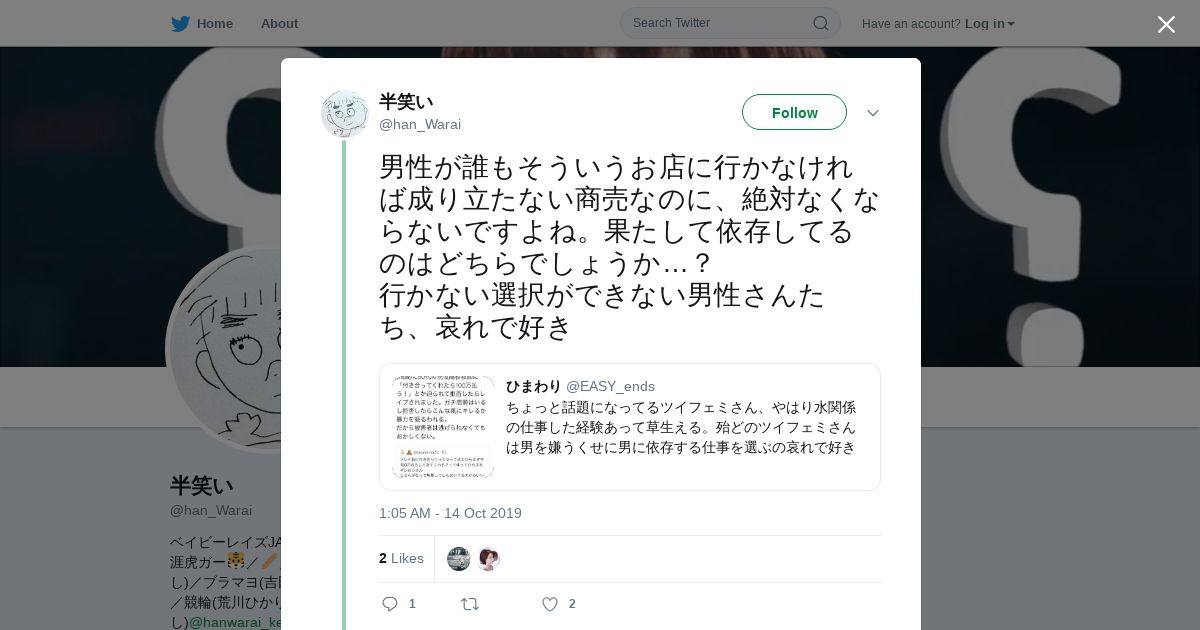The width and height of the screenshot is (1200, 630).
Task: Follow the user @han_Warai
Action: pyautogui.click(x=794, y=112)
